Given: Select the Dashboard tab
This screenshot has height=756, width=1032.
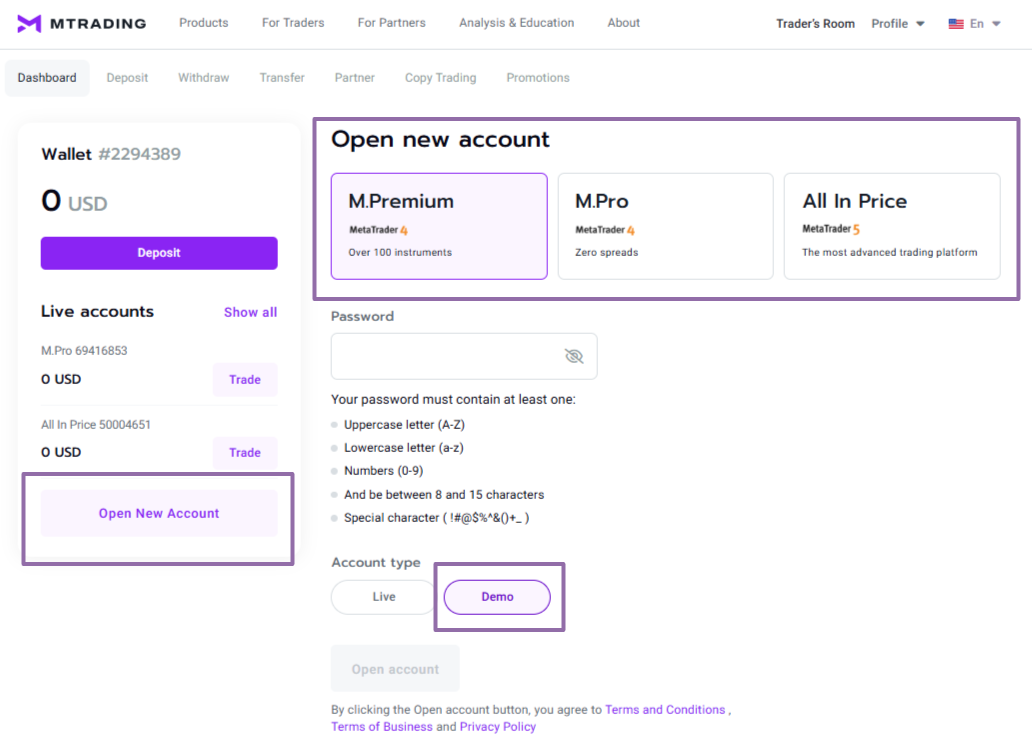Looking at the screenshot, I should (x=47, y=78).
